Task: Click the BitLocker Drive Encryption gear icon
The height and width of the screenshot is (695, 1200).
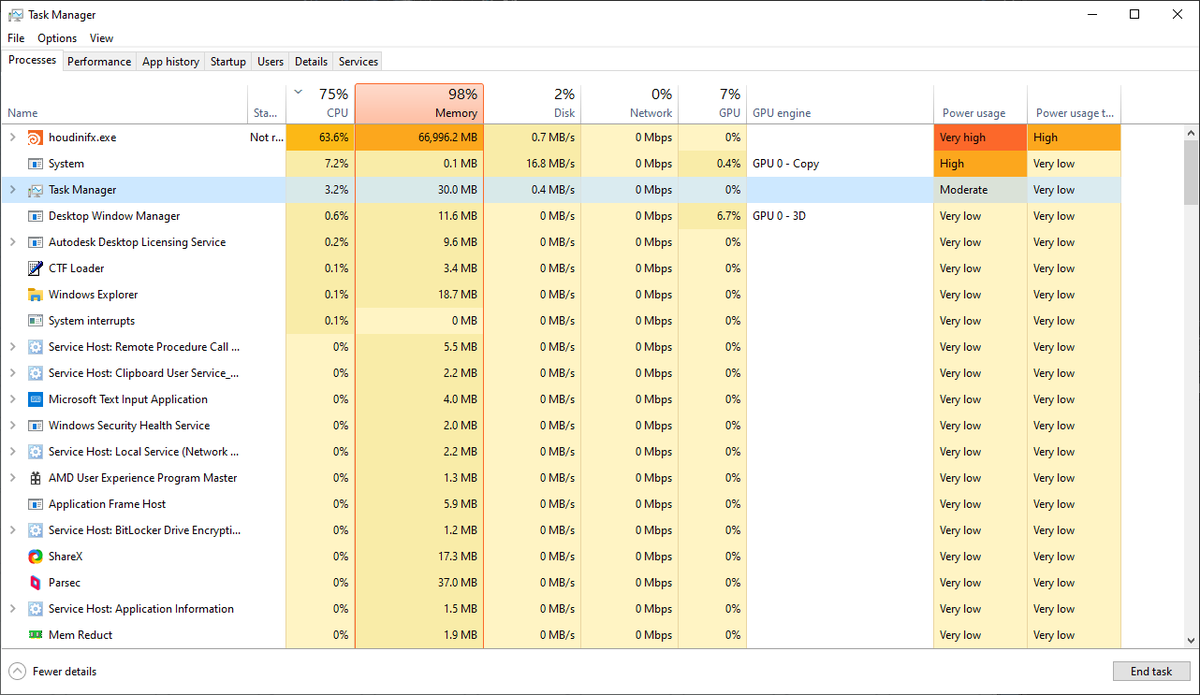Action: coord(35,530)
